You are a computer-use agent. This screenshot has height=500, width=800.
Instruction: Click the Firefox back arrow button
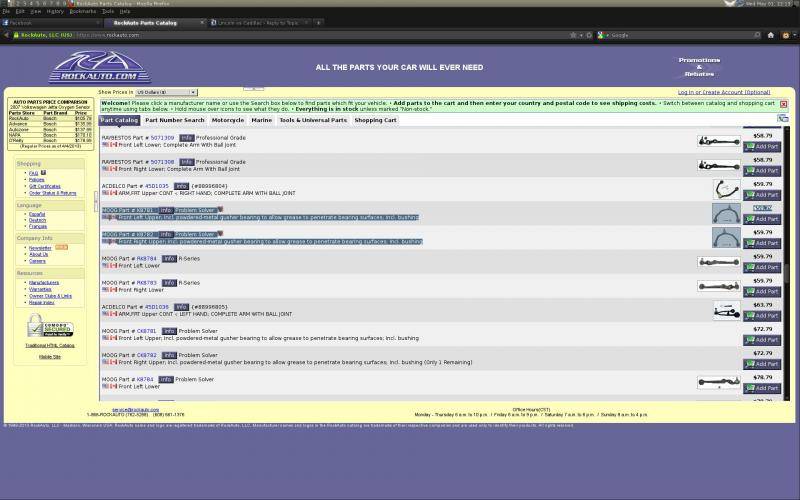7,35
